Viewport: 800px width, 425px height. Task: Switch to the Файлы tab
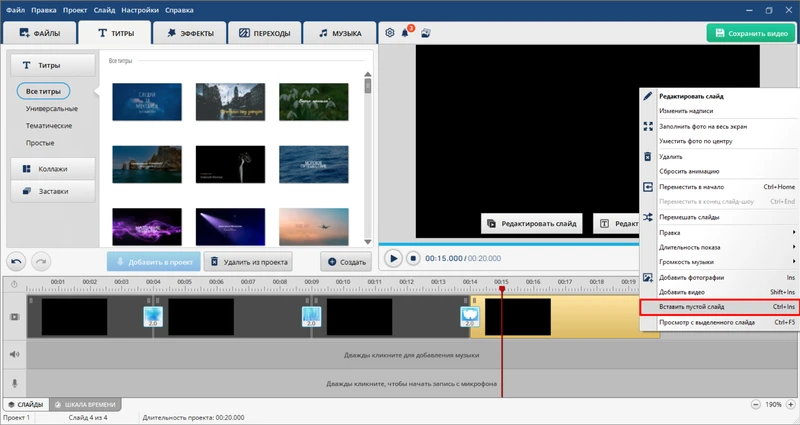tap(40, 33)
